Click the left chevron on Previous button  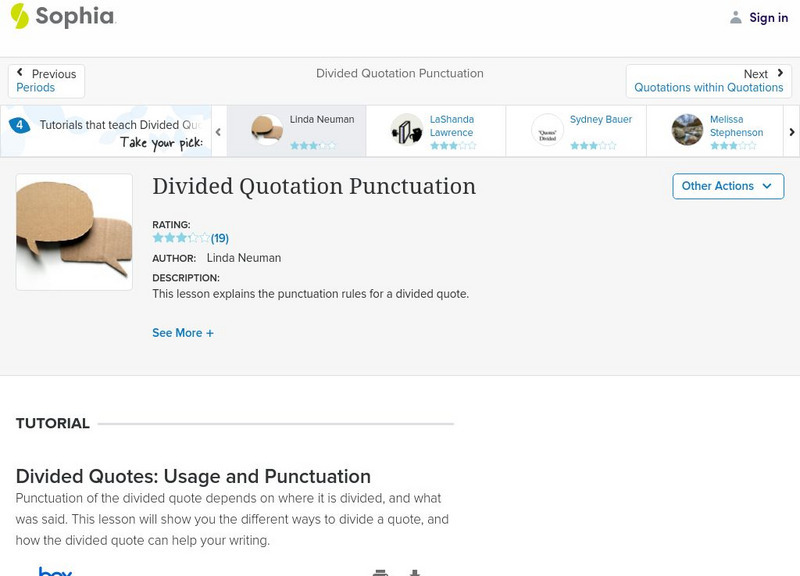click(20, 72)
